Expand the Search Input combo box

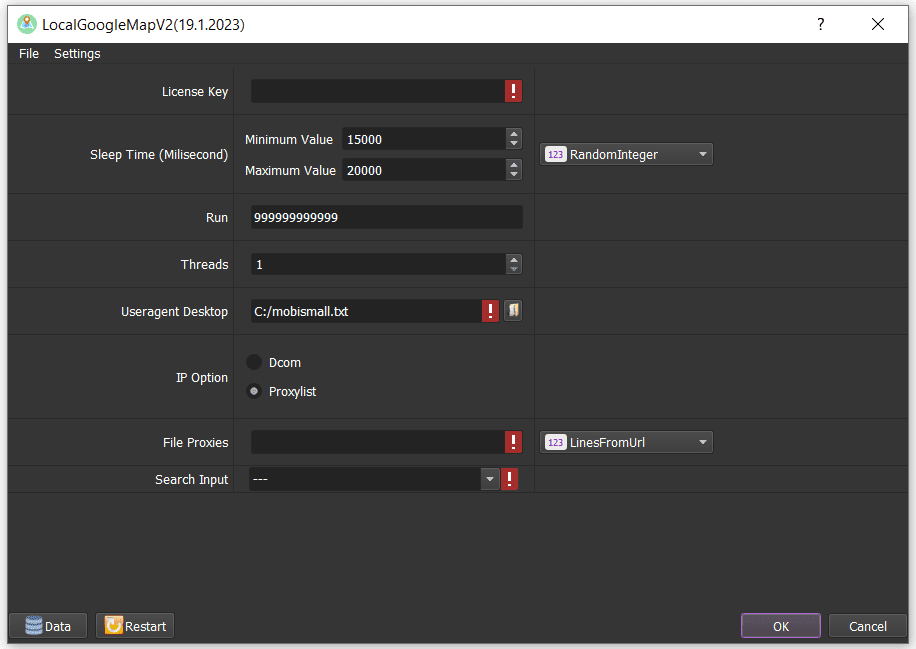490,479
